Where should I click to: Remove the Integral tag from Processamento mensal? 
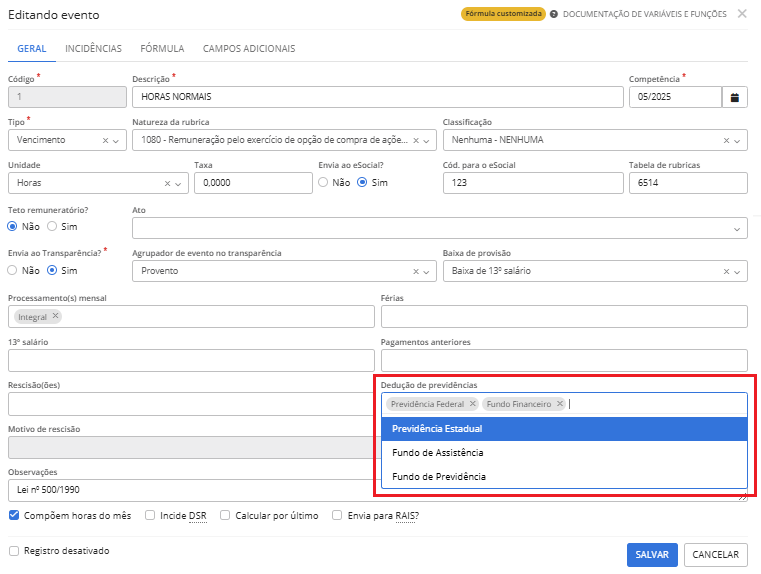click(x=56, y=316)
